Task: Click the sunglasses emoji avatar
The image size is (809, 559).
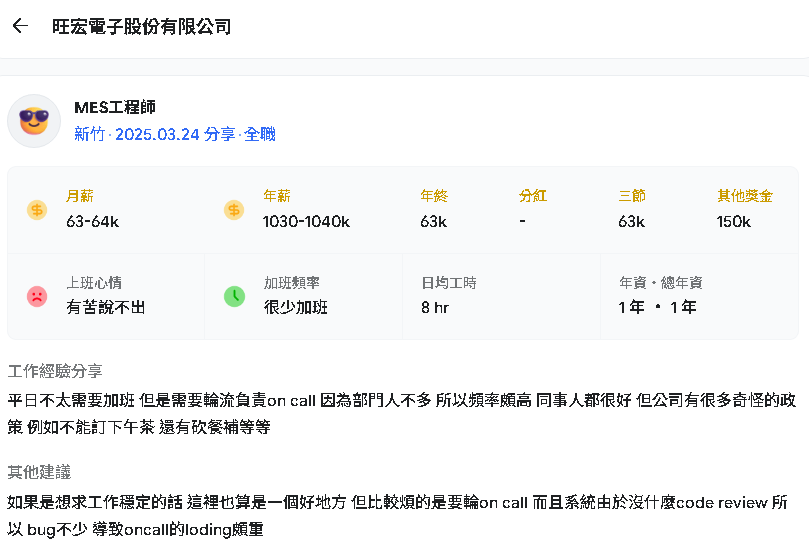Action: click(34, 121)
